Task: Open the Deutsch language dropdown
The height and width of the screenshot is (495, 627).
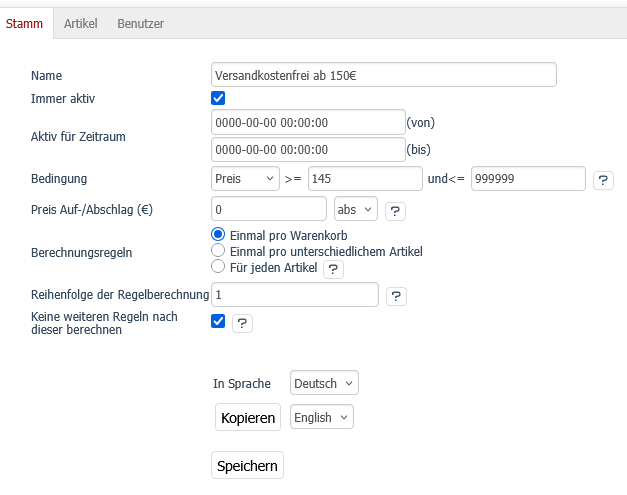Action: coord(323,384)
